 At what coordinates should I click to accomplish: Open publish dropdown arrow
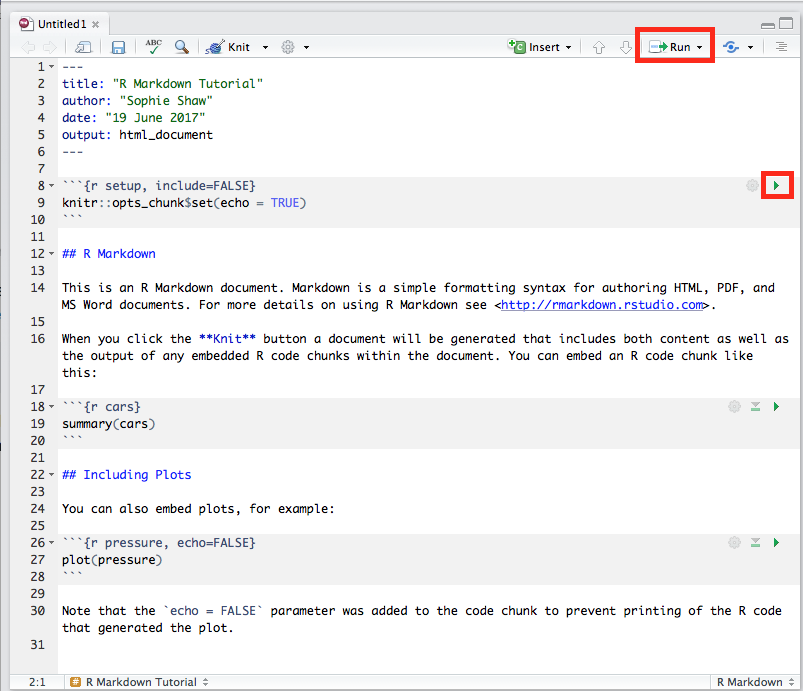pos(750,47)
